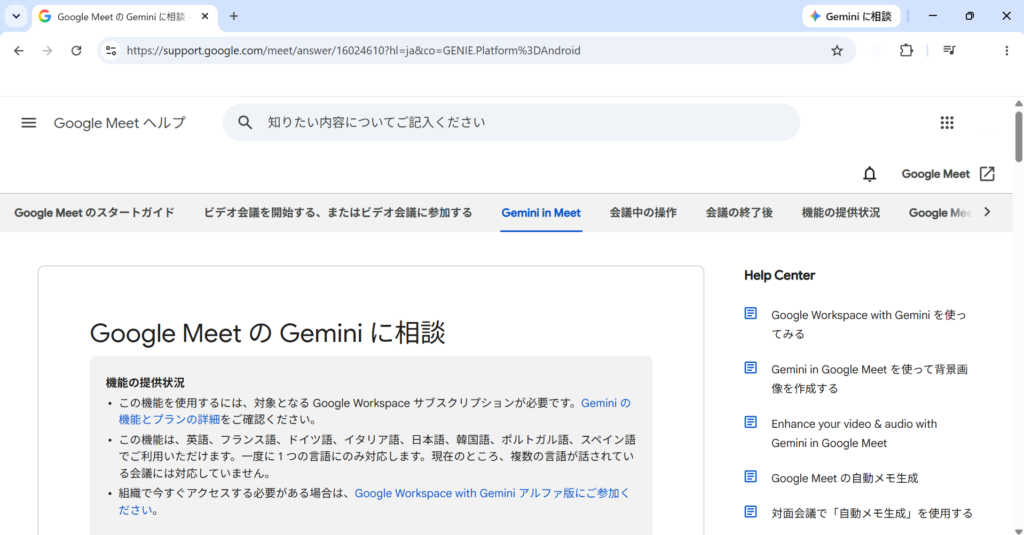Screen dimensions: 1024x535
Task: Click the Google Meet の Gemini に相談 heading
Action: (267, 333)
